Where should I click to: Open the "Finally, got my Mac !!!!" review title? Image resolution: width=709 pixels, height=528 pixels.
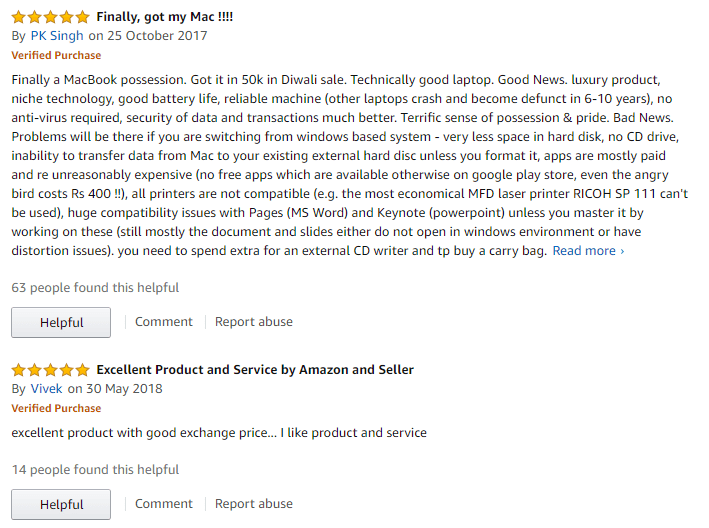click(x=165, y=17)
